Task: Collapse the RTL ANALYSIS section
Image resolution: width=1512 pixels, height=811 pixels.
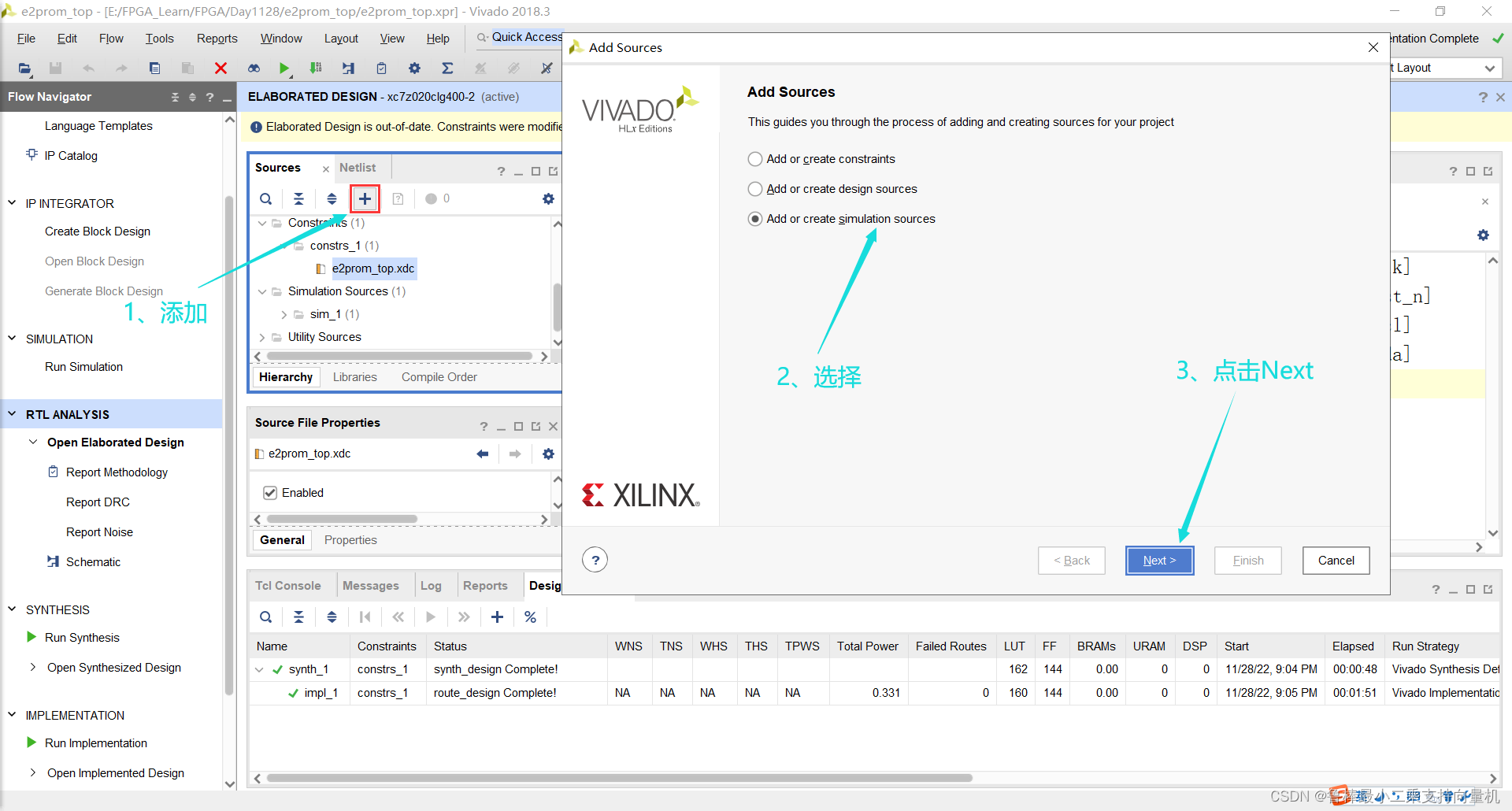Action: [x=12, y=414]
